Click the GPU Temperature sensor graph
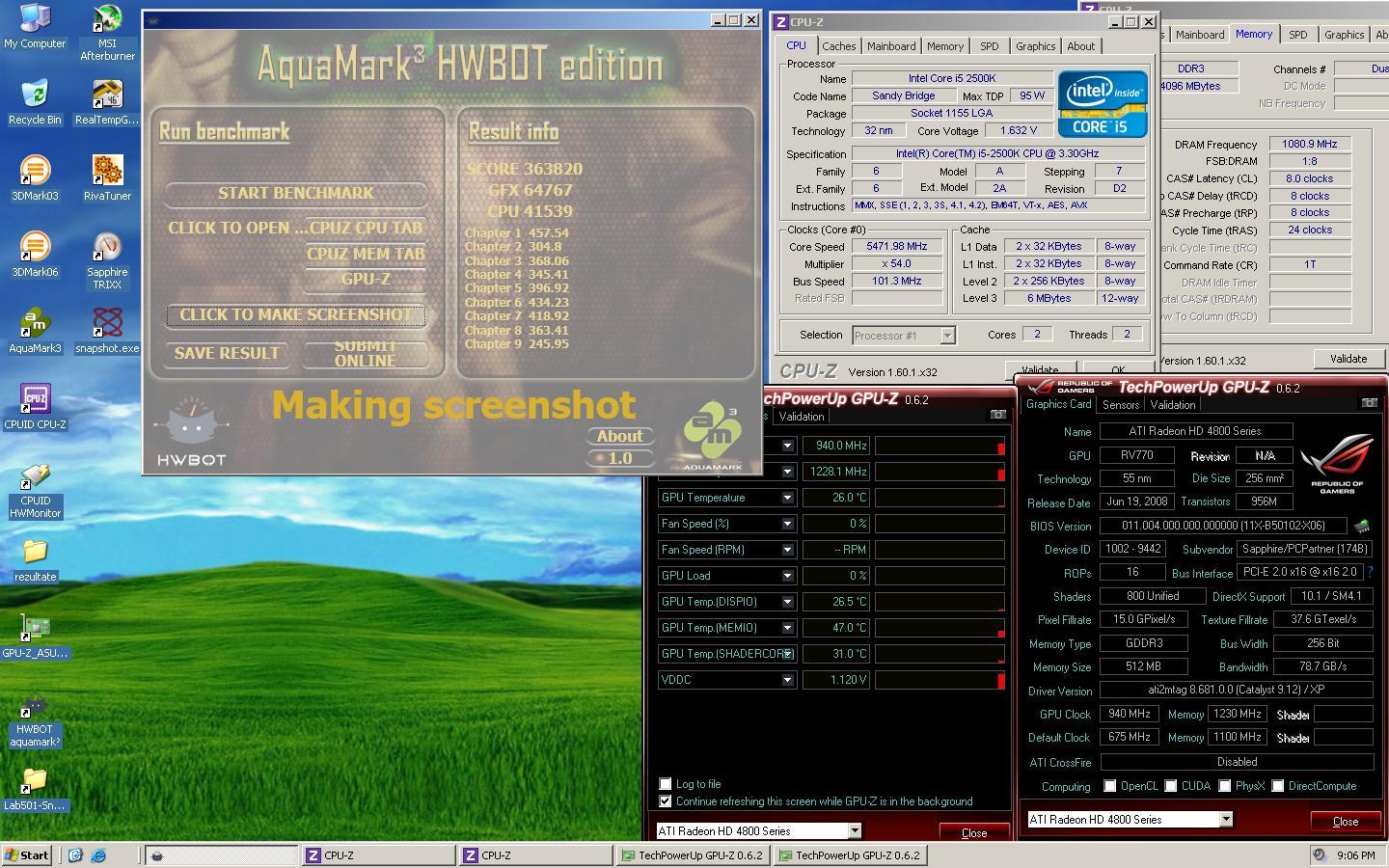This screenshot has width=1389, height=868. (940, 498)
